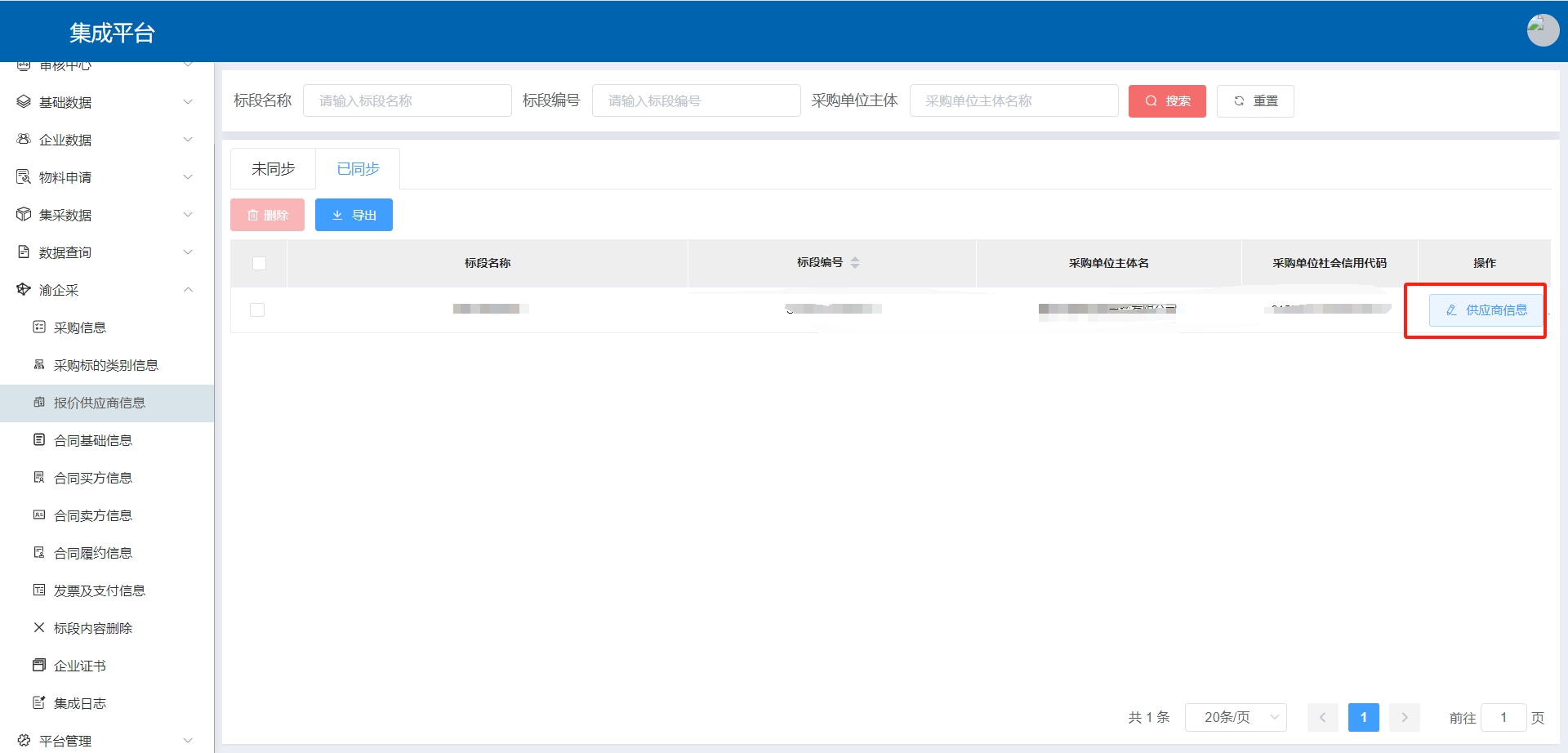Open 采购信息 in the sidebar
This screenshot has width=1568, height=753.
80,327
